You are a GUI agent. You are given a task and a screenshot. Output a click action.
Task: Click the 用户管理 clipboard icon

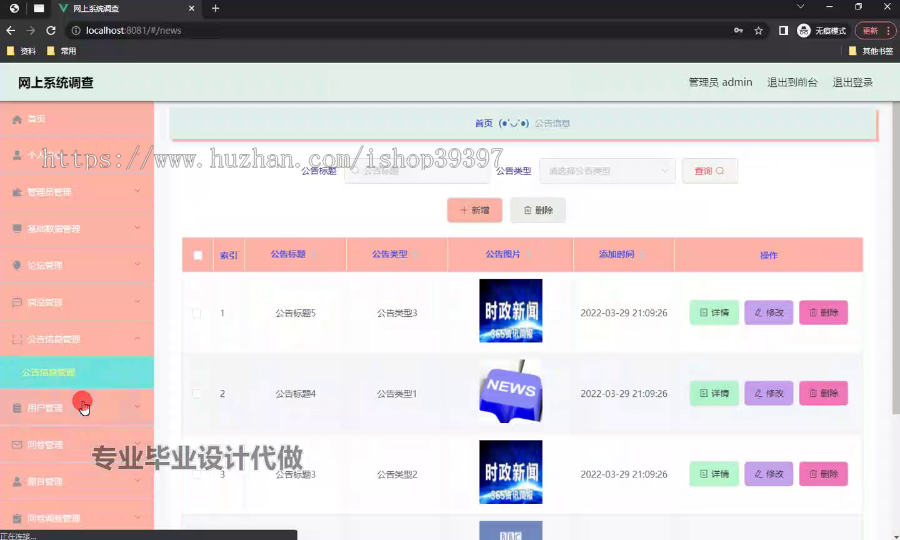pos(17,408)
